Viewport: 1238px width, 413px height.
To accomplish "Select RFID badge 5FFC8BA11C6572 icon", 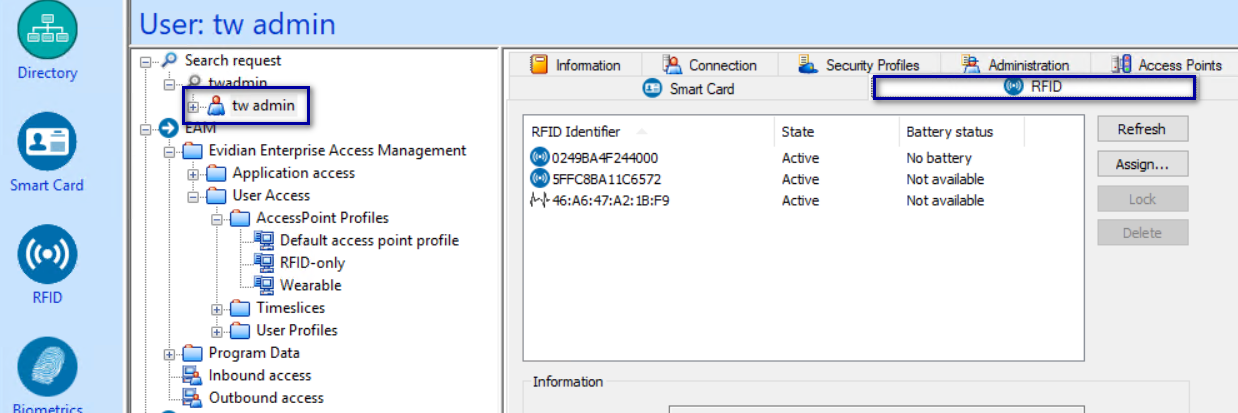I will pos(540,179).
